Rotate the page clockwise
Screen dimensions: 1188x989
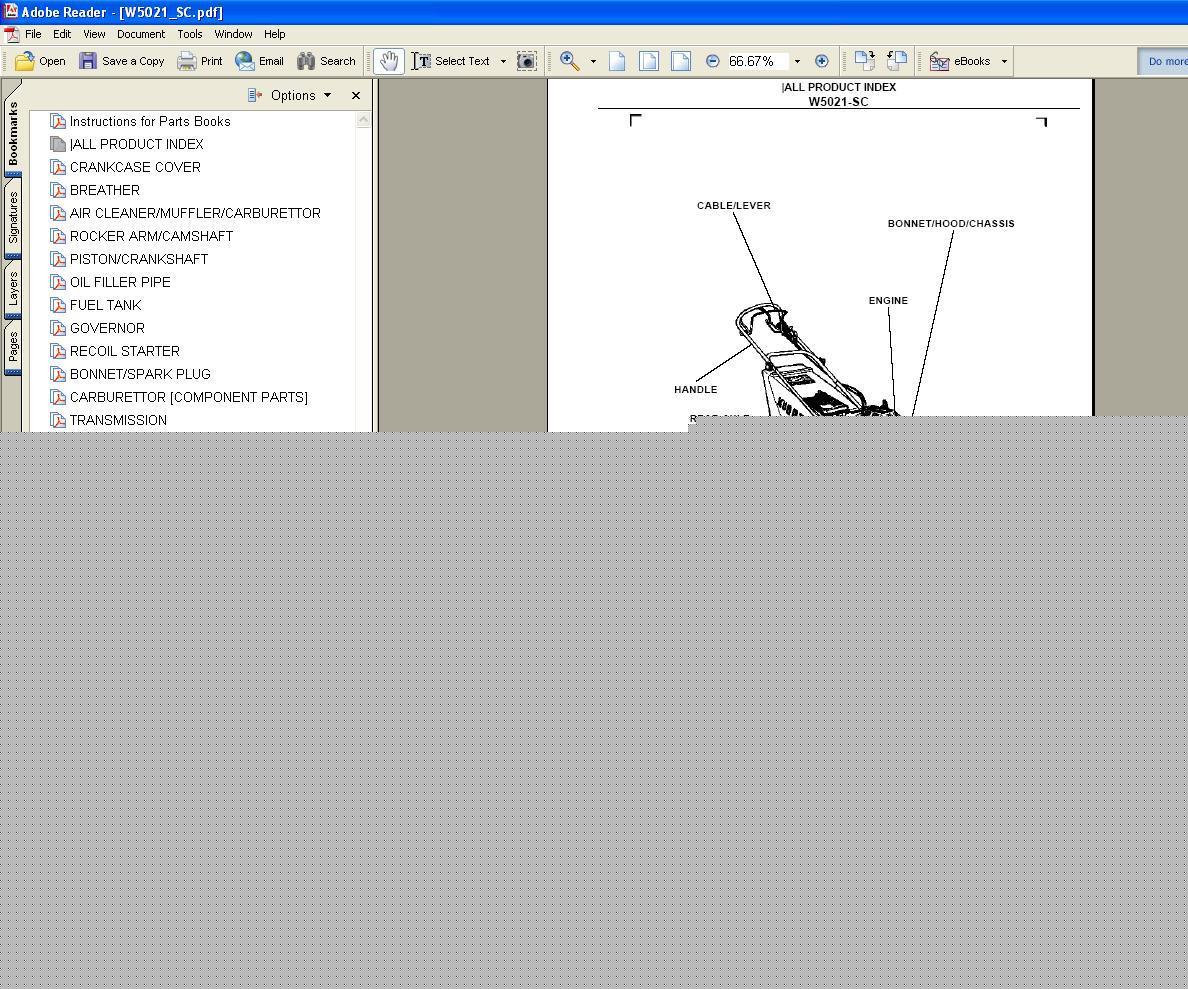864,61
